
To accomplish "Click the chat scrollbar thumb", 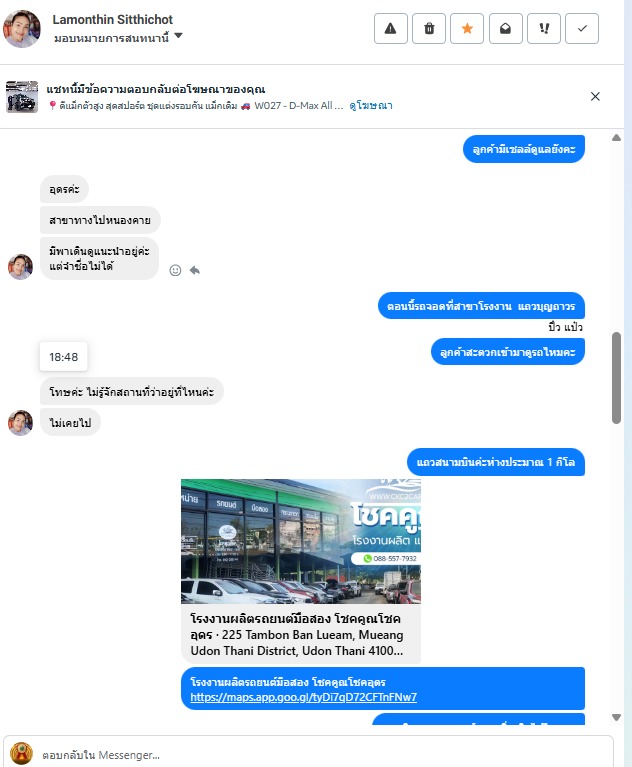I will [616, 378].
